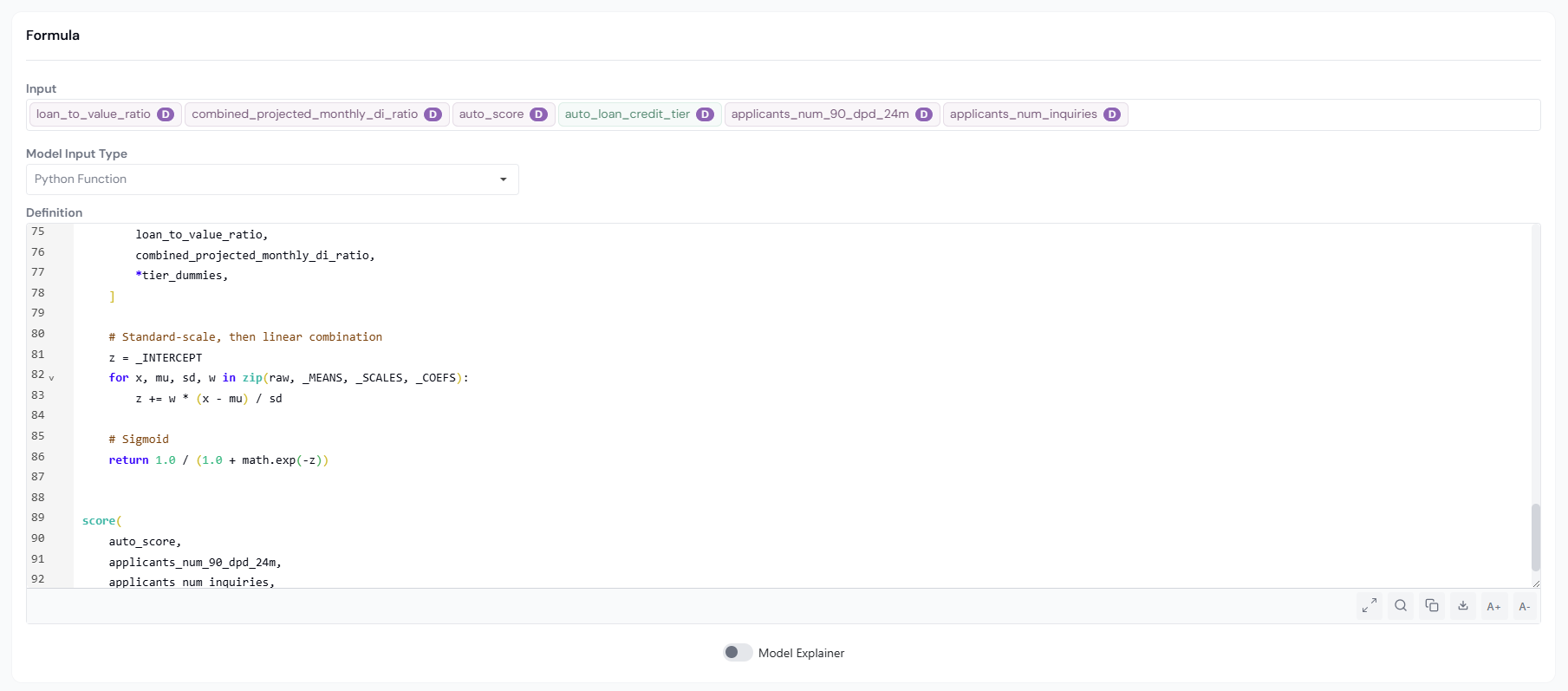Click the D badge on auto_score
The width and height of the screenshot is (1568, 691).
539,114
